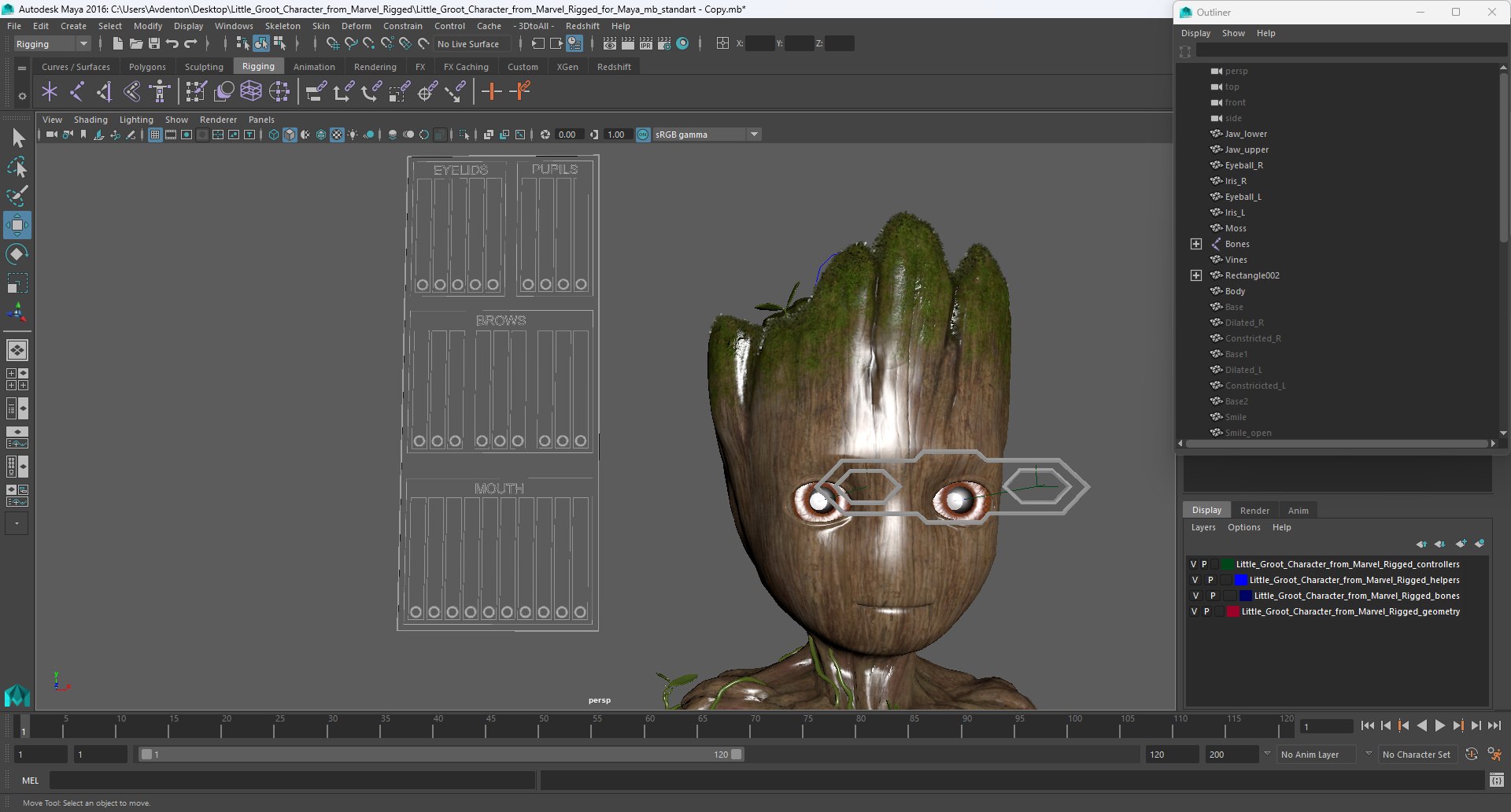Click the Create Lattice shelf icon
Image resolution: width=1511 pixels, height=812 pixels.
251,92
